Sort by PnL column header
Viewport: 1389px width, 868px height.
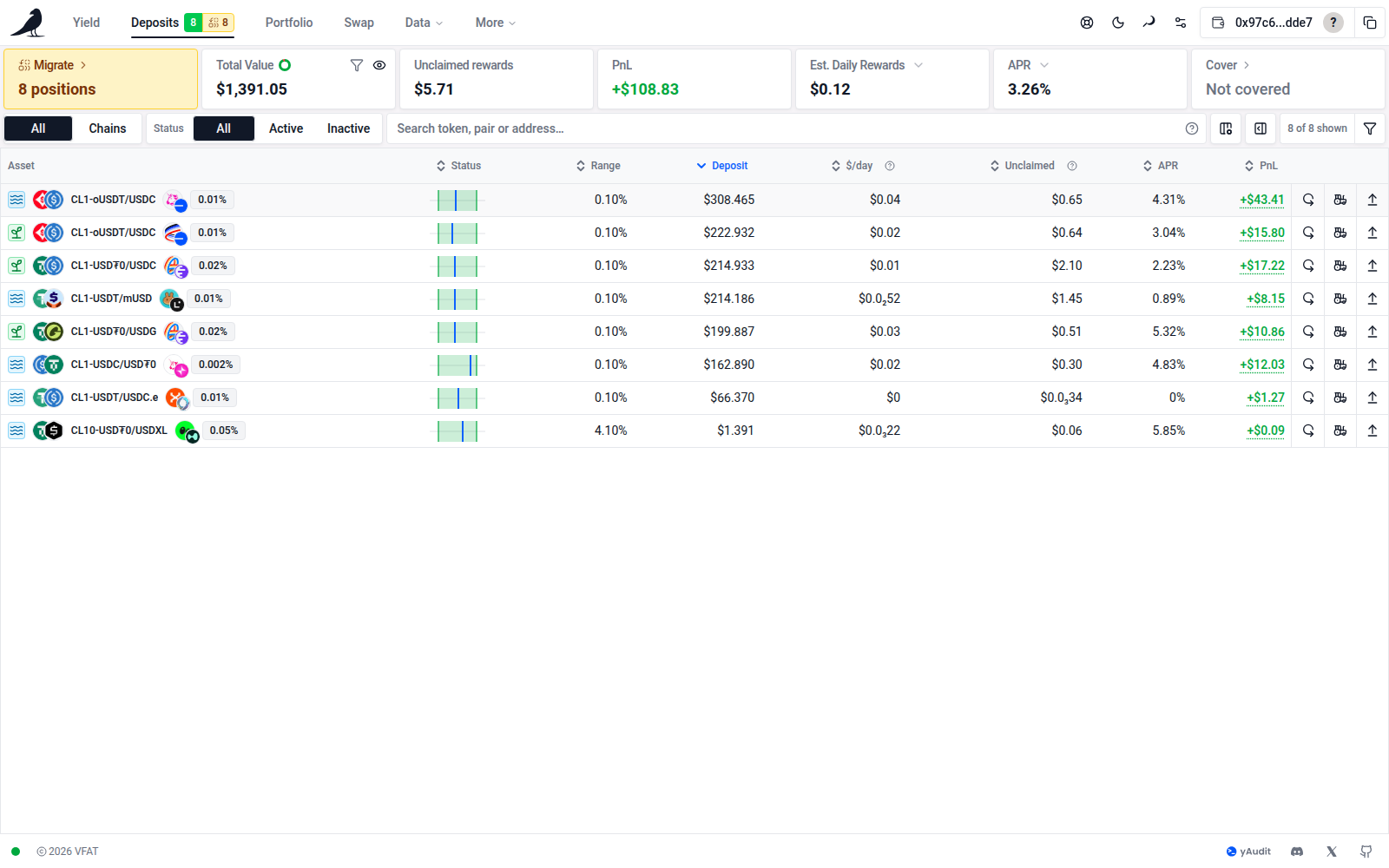point(1261,166)
